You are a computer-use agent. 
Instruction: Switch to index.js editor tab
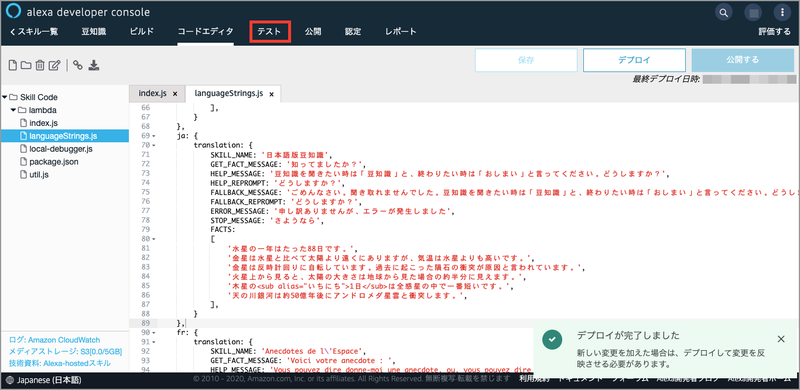pyautogui.click(x=153, y=93)
